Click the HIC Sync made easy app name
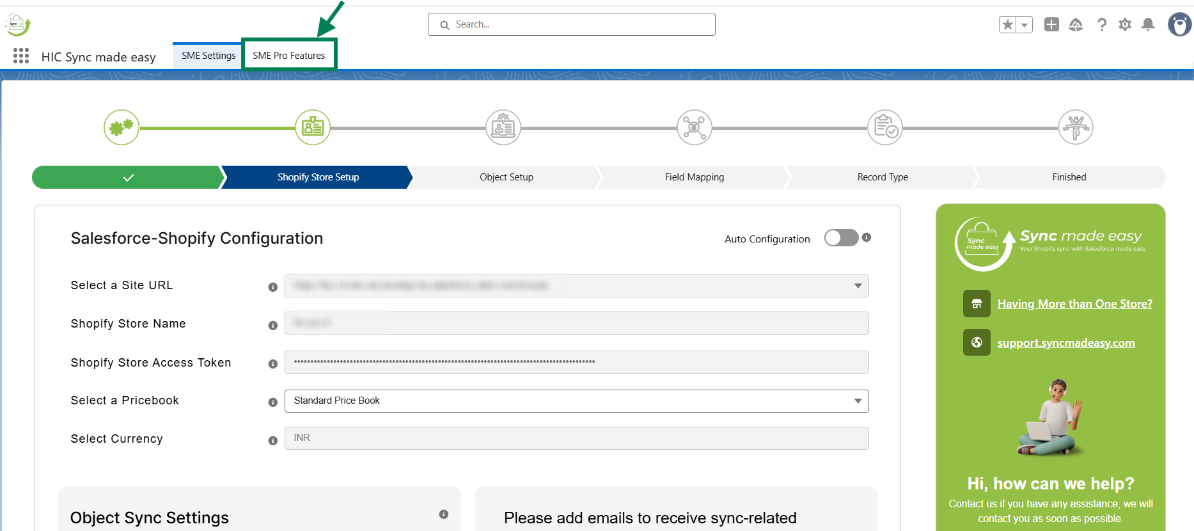 [x=98, y=57]
